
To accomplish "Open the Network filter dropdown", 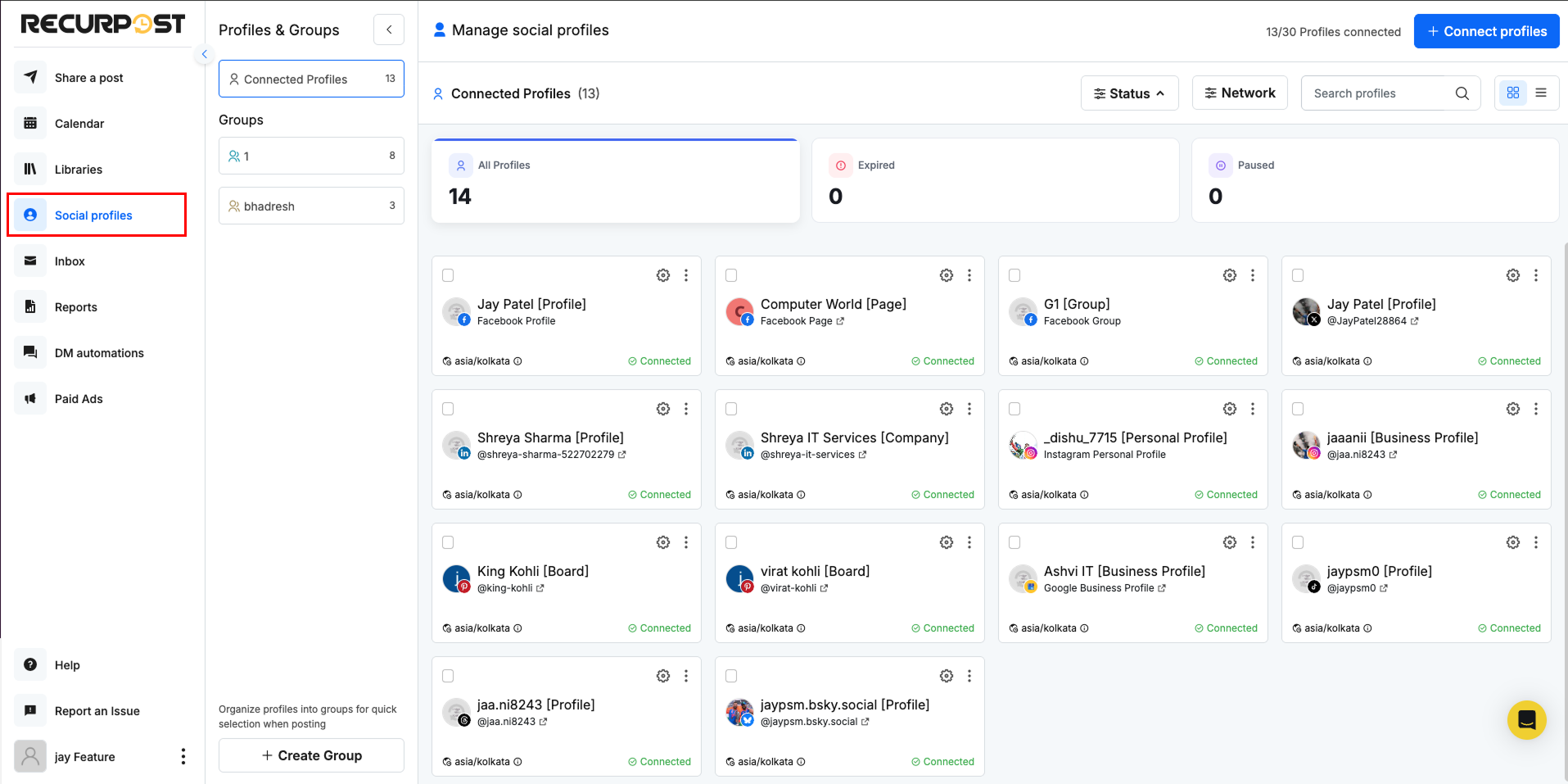I will click(x=1240, y=93).
